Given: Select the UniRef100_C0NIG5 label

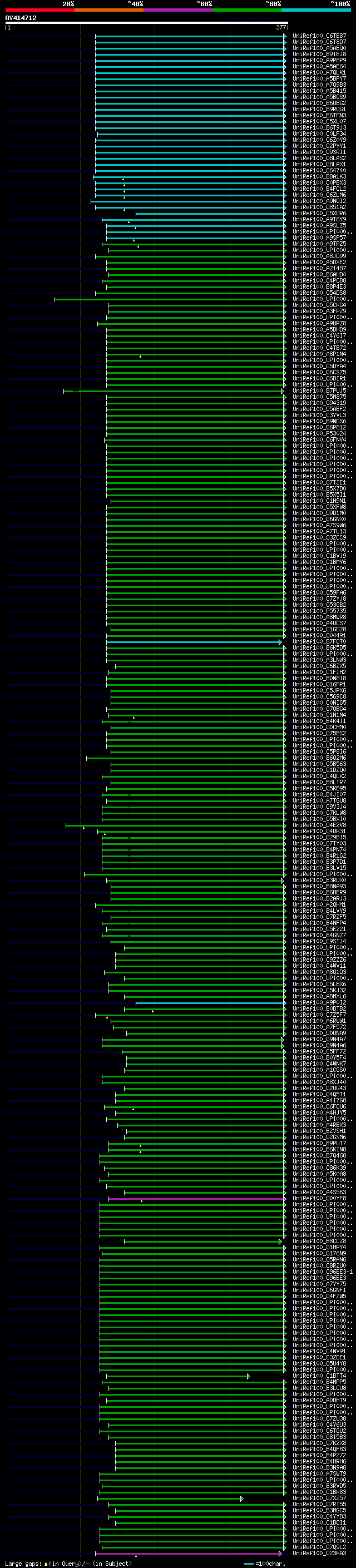Looking at the screenshot, I should [x=319, y=703].
